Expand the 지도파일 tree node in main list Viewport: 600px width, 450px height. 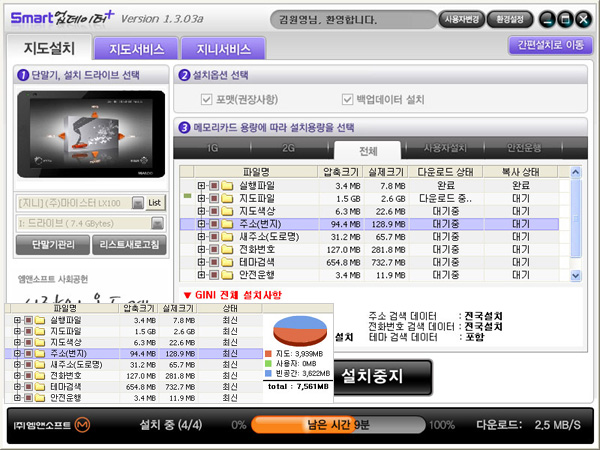(201, 199)
